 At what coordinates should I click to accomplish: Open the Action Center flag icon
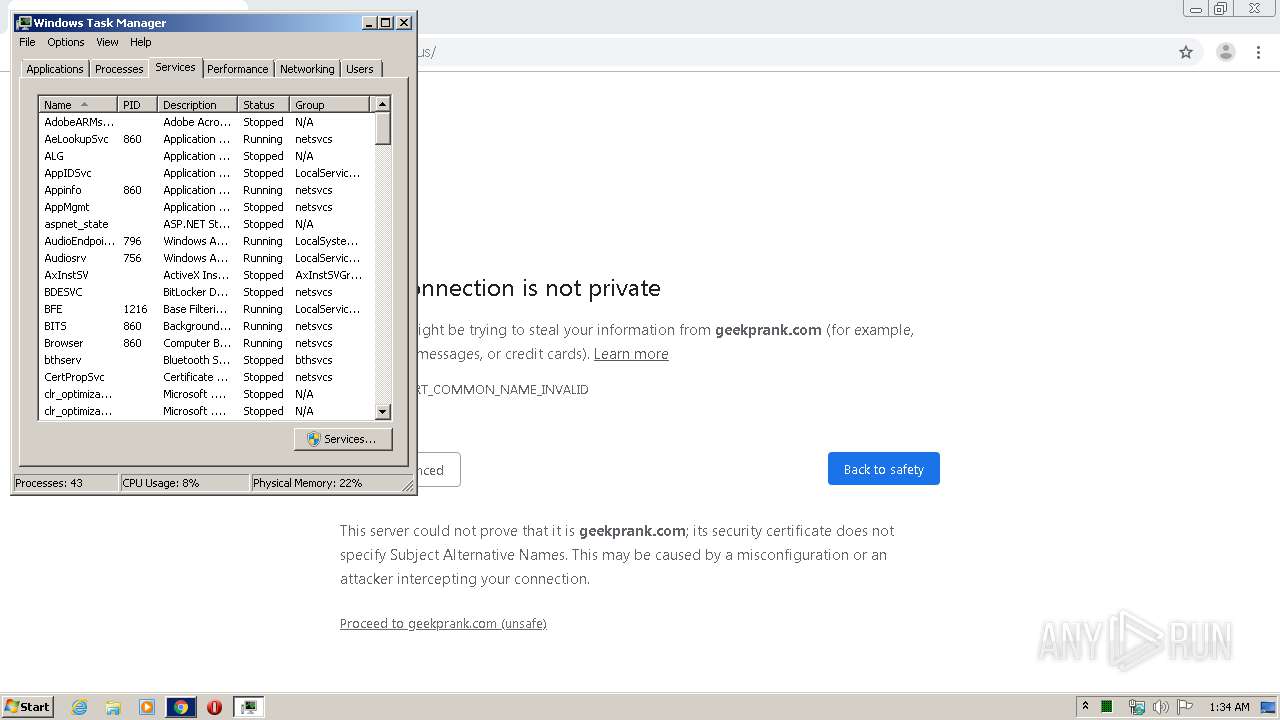pyautogui.click(x=1185, y=707)
